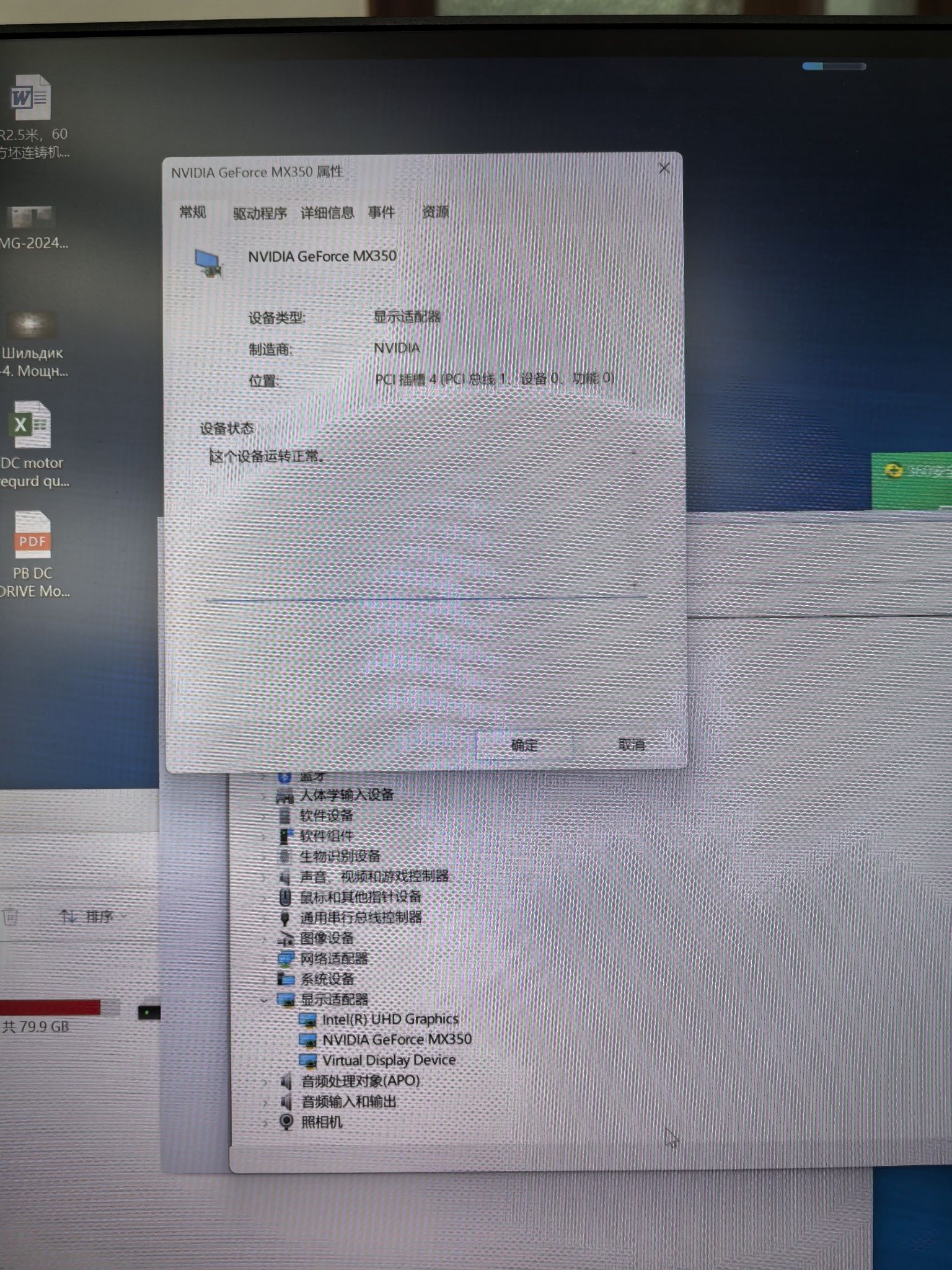Click the 照相机 camera icon
Screen dimensions: 952x1270
coord(286,1122)
